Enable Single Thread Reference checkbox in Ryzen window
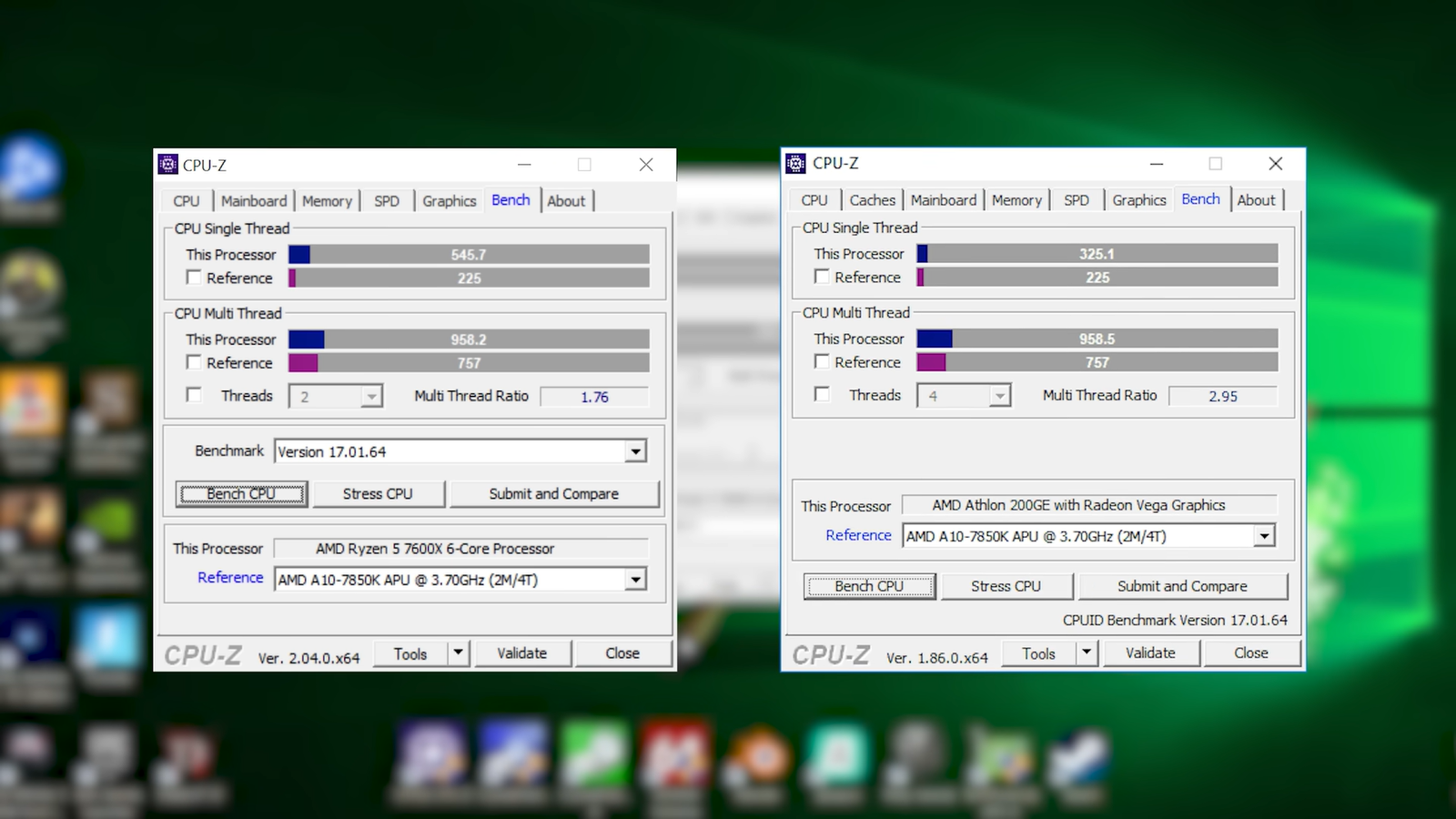The height and width of the screenshot is (819, 1456). (194, 278)
